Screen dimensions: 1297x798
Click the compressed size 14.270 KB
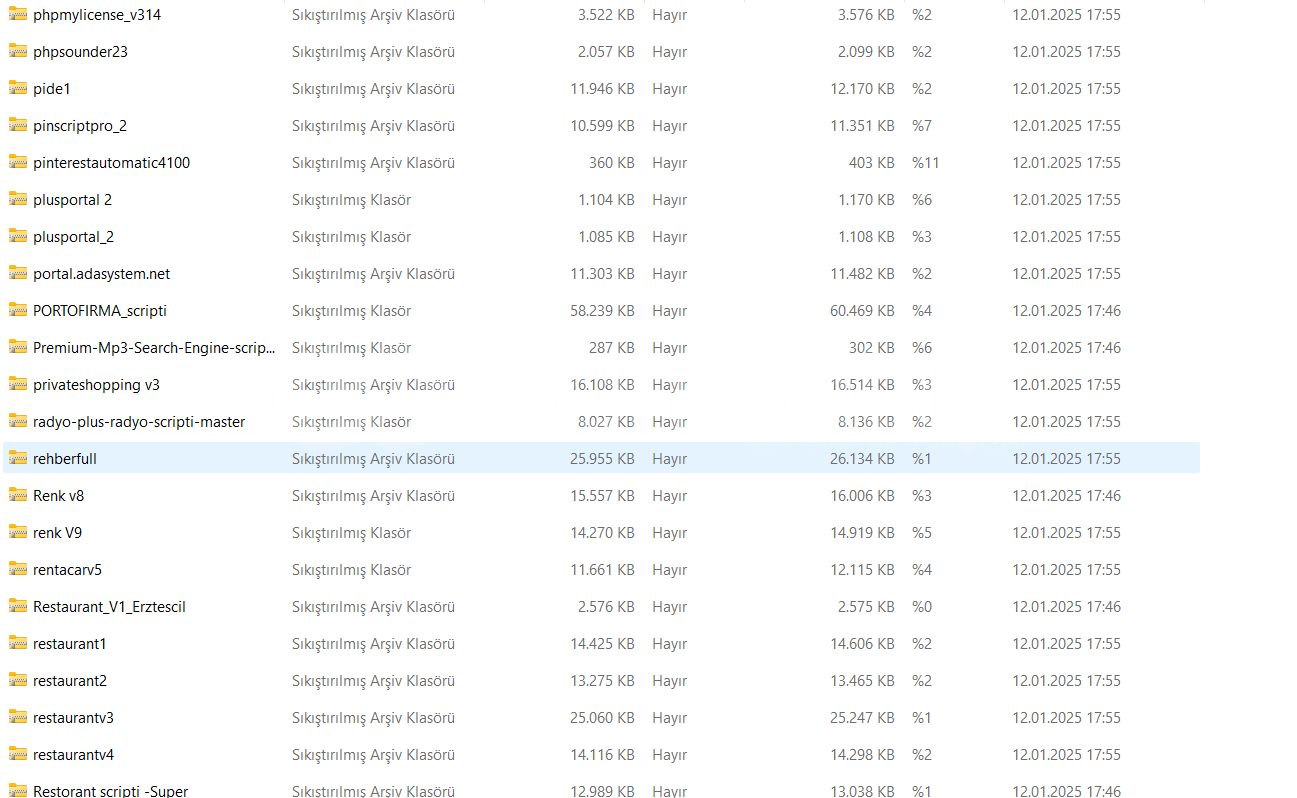tap(602, 533)
